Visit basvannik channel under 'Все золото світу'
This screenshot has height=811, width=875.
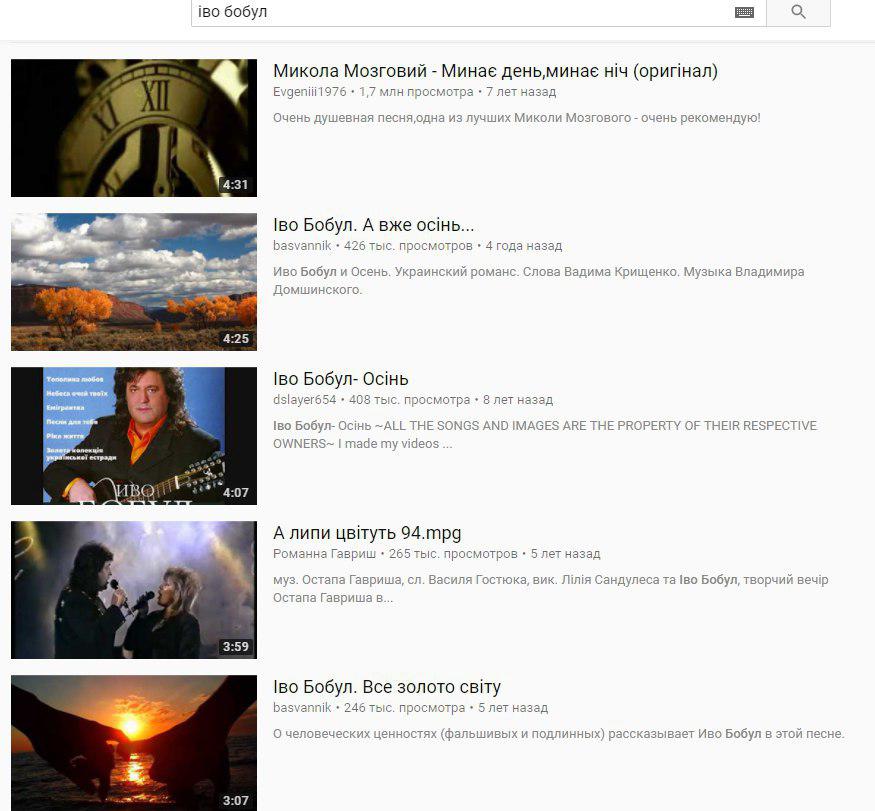302,708
